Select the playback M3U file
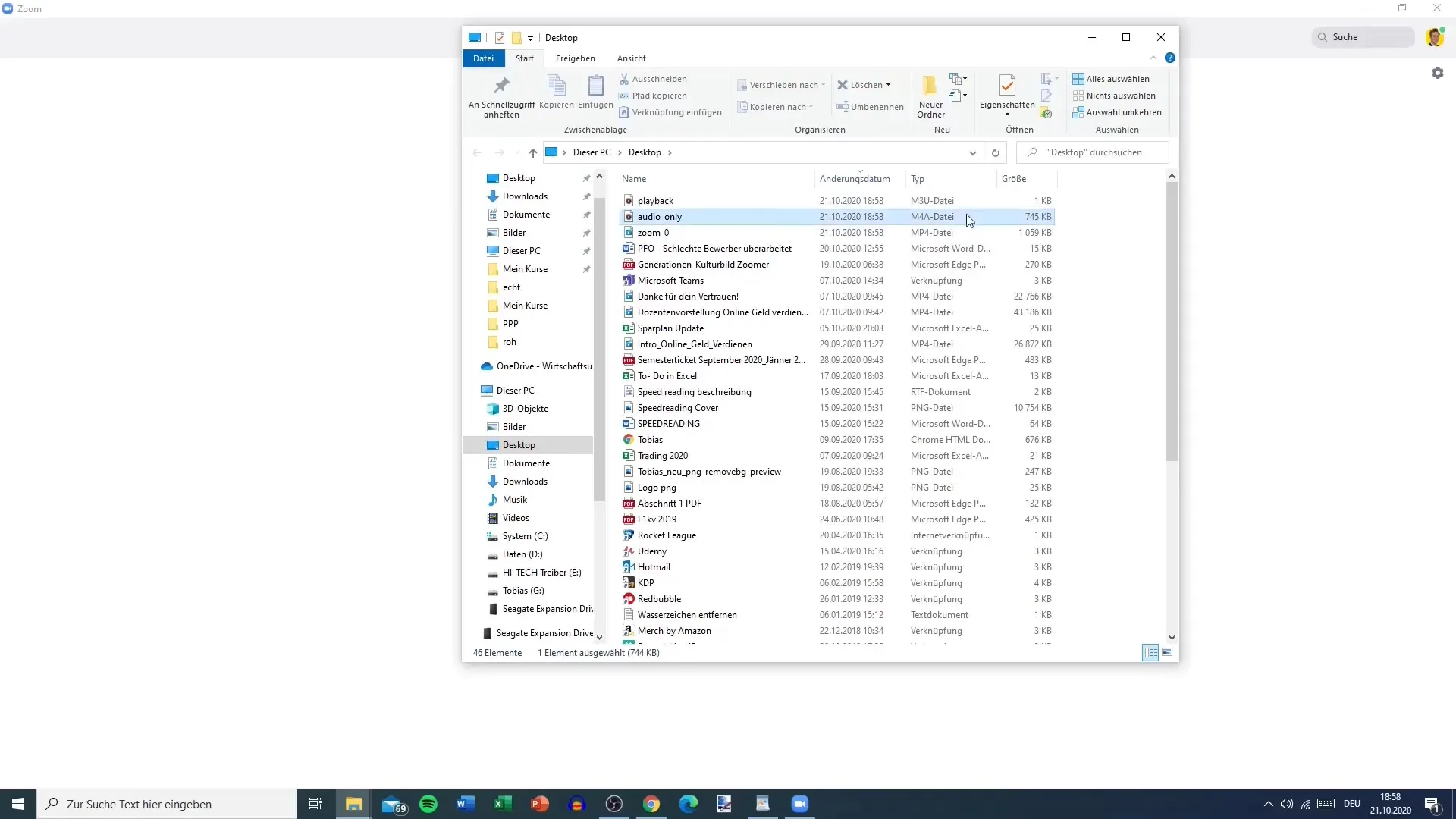 click(x=837, y=201)
